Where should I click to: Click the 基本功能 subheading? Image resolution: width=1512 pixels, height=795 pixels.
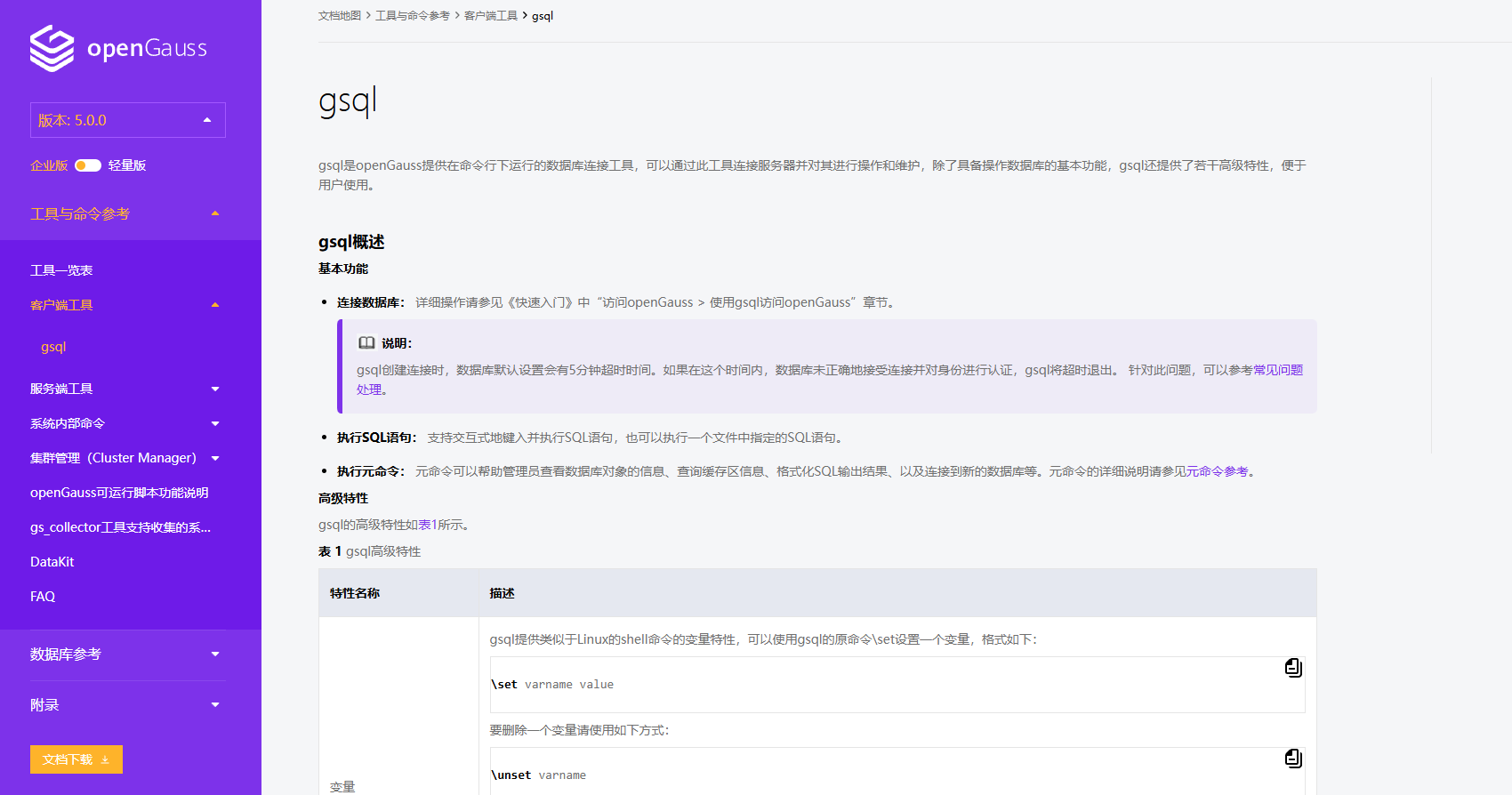point(343,269)
